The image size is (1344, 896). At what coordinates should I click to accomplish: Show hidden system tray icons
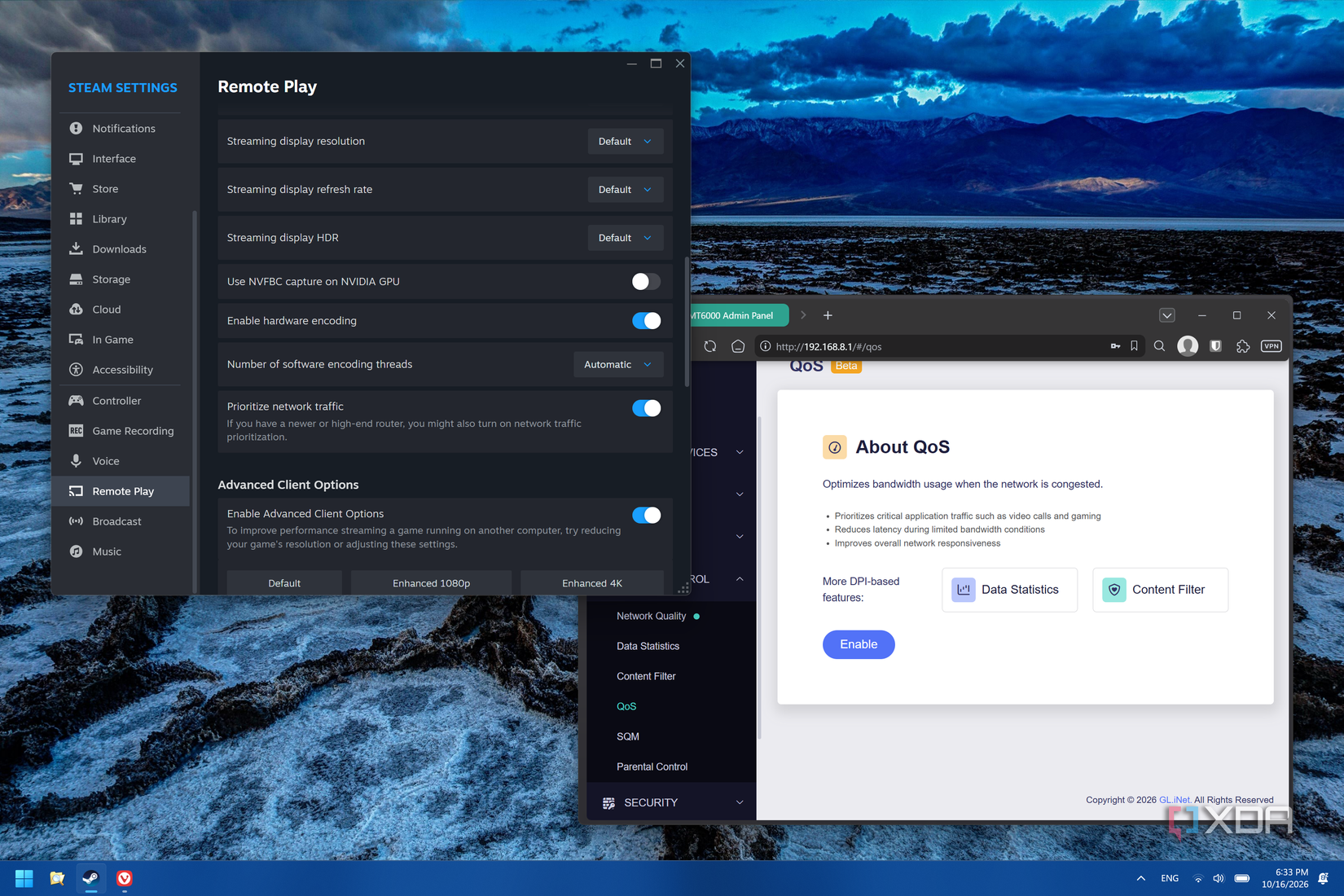[x=1140, y=878]
